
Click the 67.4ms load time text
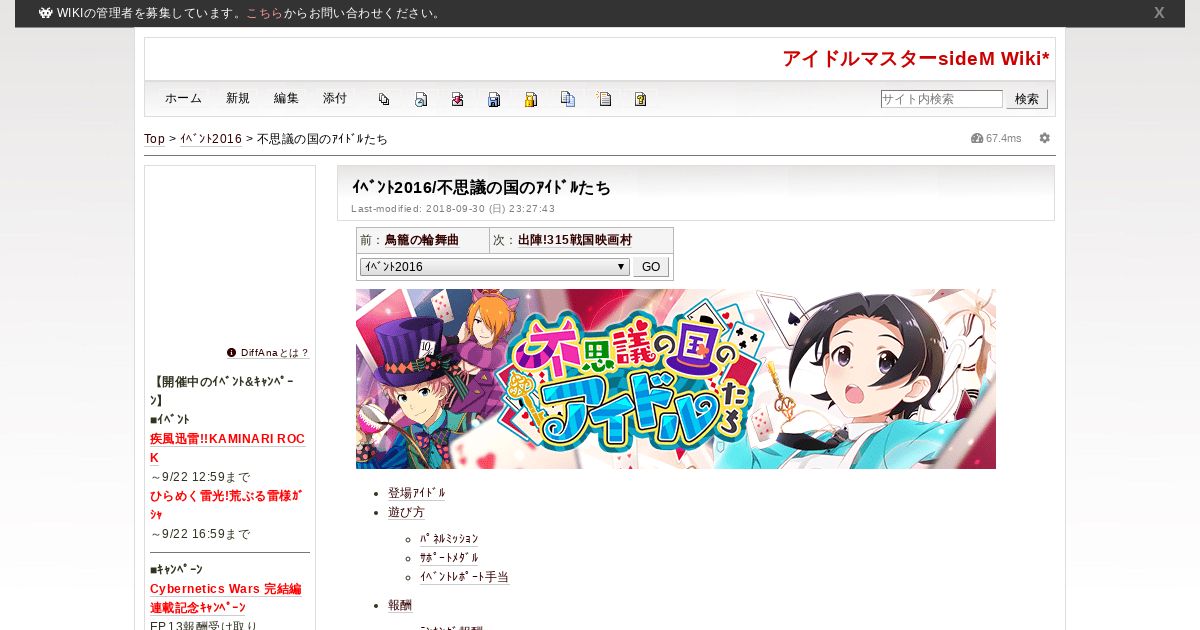pos(1004,138)
